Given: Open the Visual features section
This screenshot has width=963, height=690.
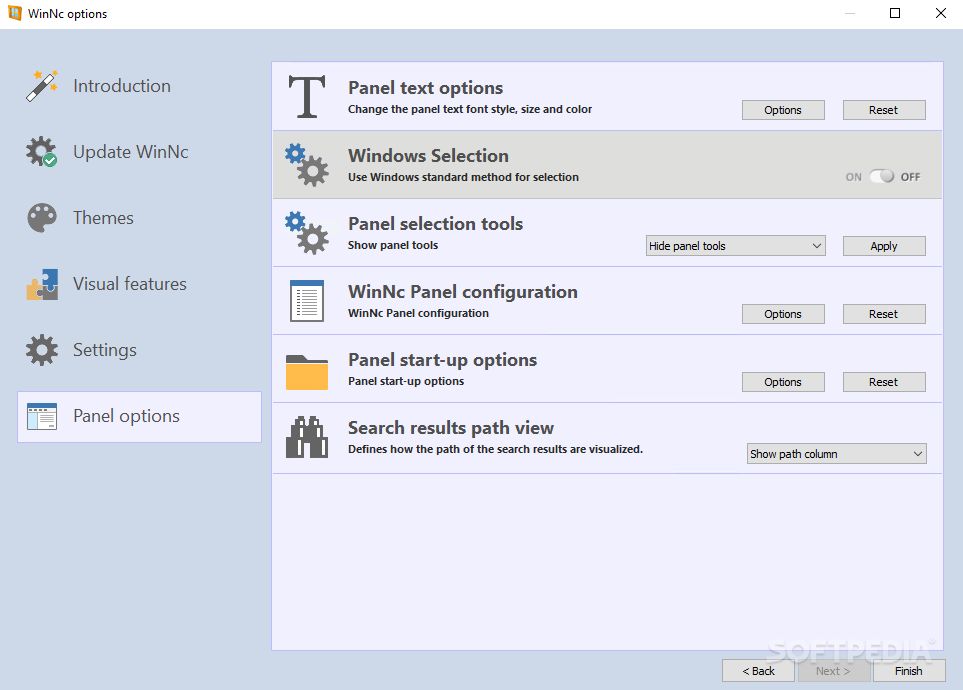Looking at the screenshot, I should click(139, 284).
